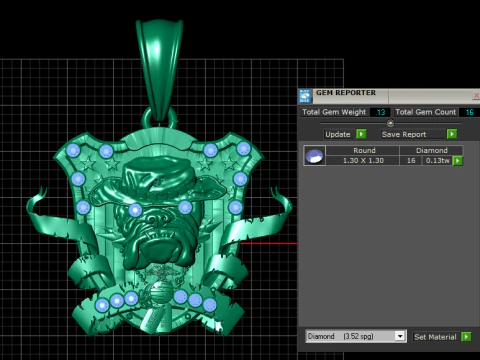Image resolution: width=480 pixels, height=360 pixels.
Task: Close the Gem Reporter panel
Action: (476, 96)
